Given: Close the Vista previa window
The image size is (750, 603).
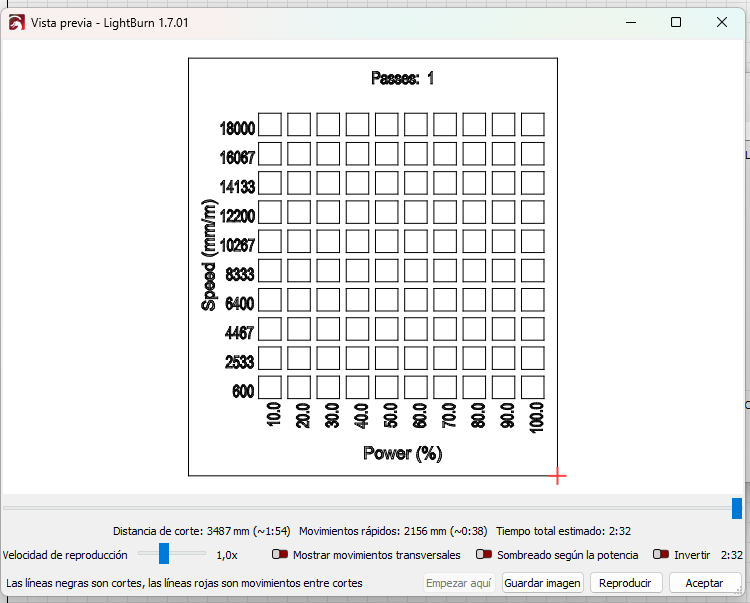Looking at the screenshot, I should 722,22.
